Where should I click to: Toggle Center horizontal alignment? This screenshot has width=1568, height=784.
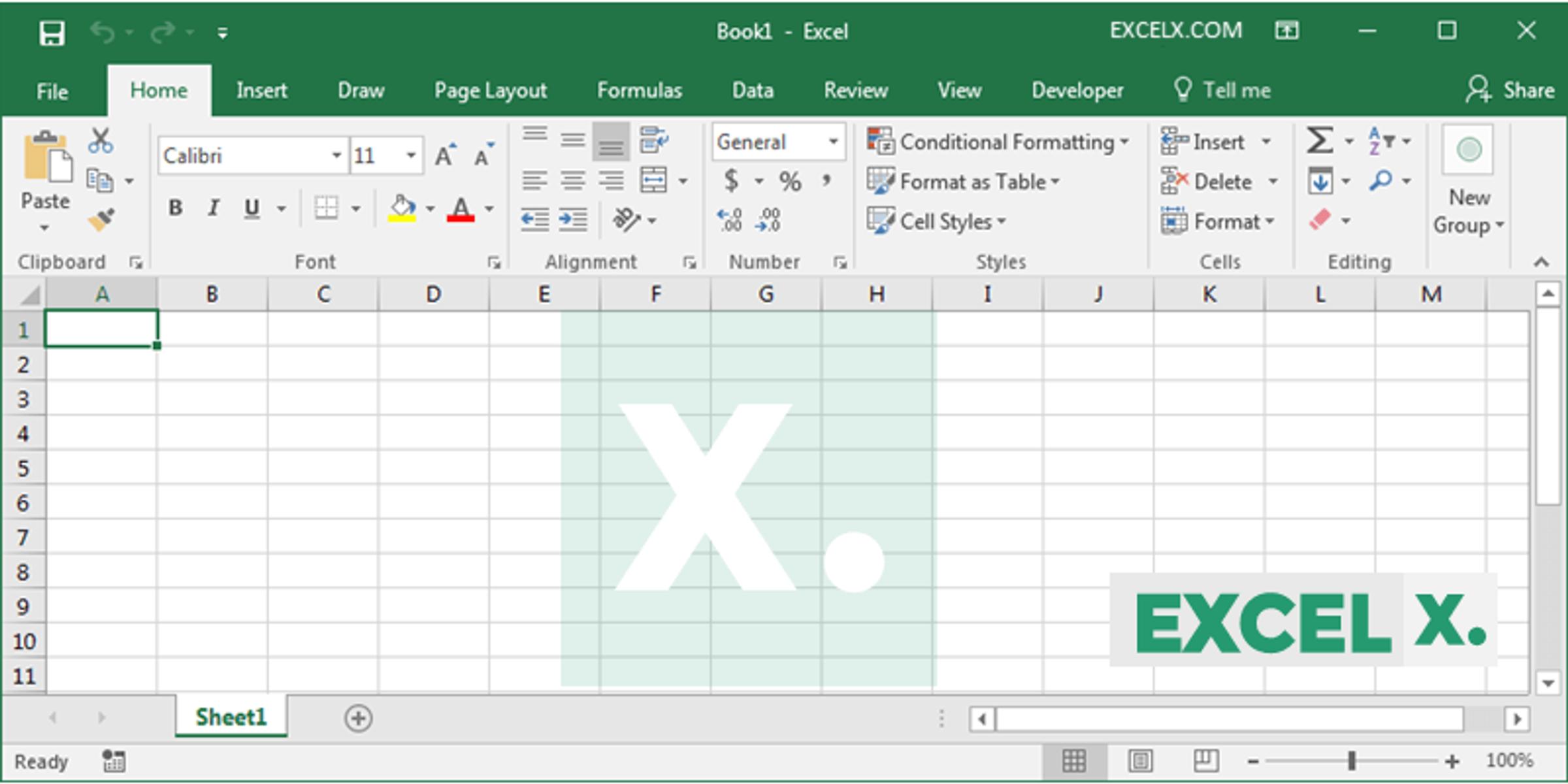pos(573,180)
